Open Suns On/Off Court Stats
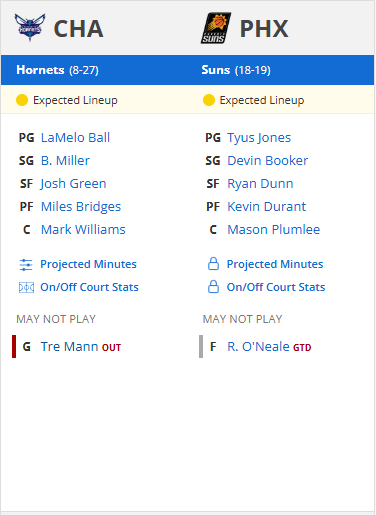376x515 pixels. pyautogui.click(x=276, y=287)
